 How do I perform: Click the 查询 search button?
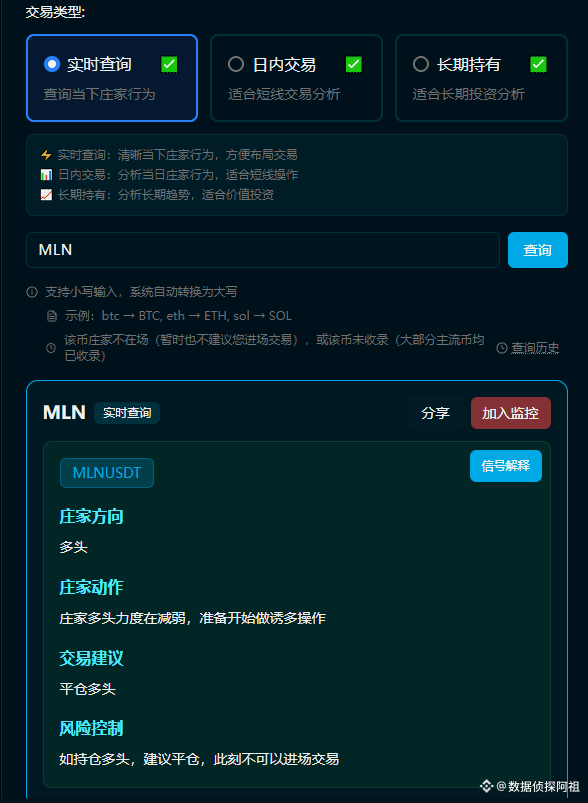[x=538, y=250]
